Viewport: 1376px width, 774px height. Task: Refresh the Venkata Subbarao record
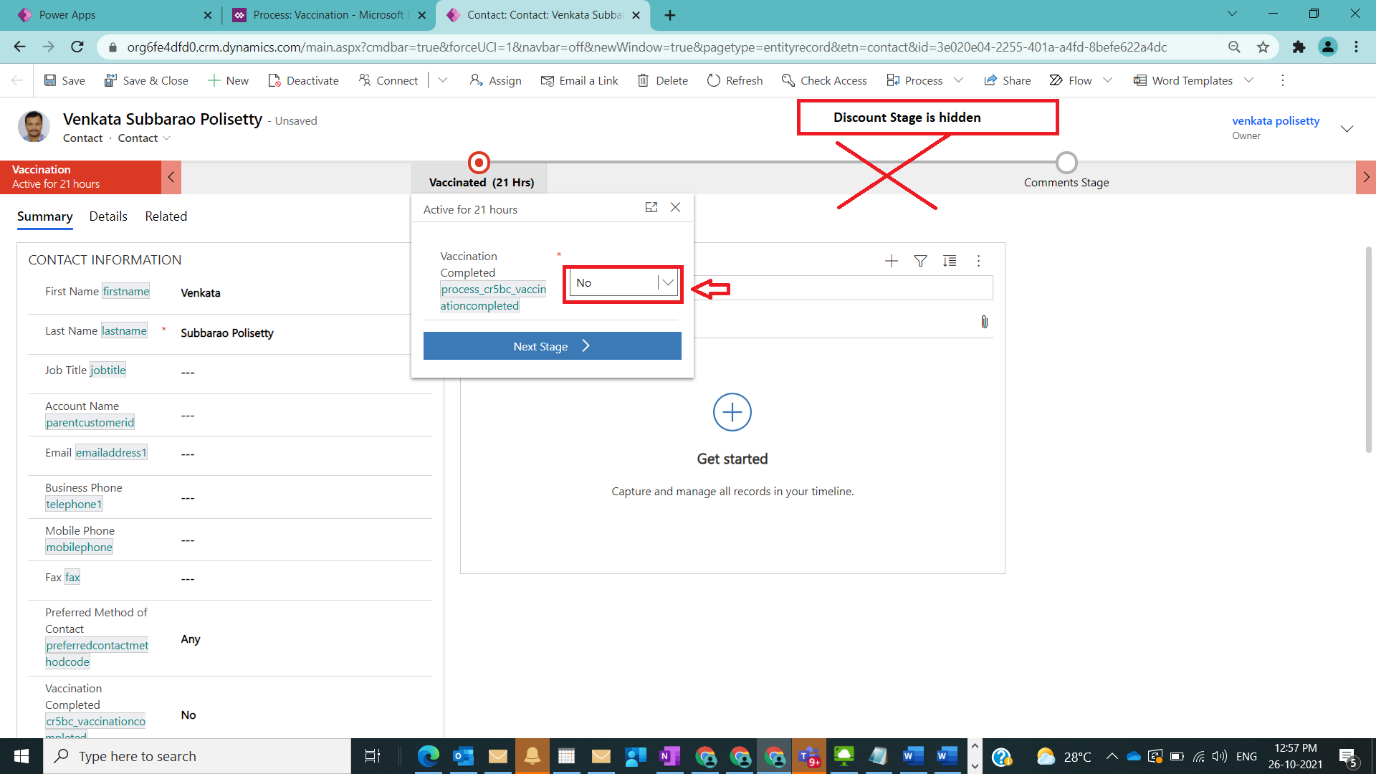tap(735, 80)
